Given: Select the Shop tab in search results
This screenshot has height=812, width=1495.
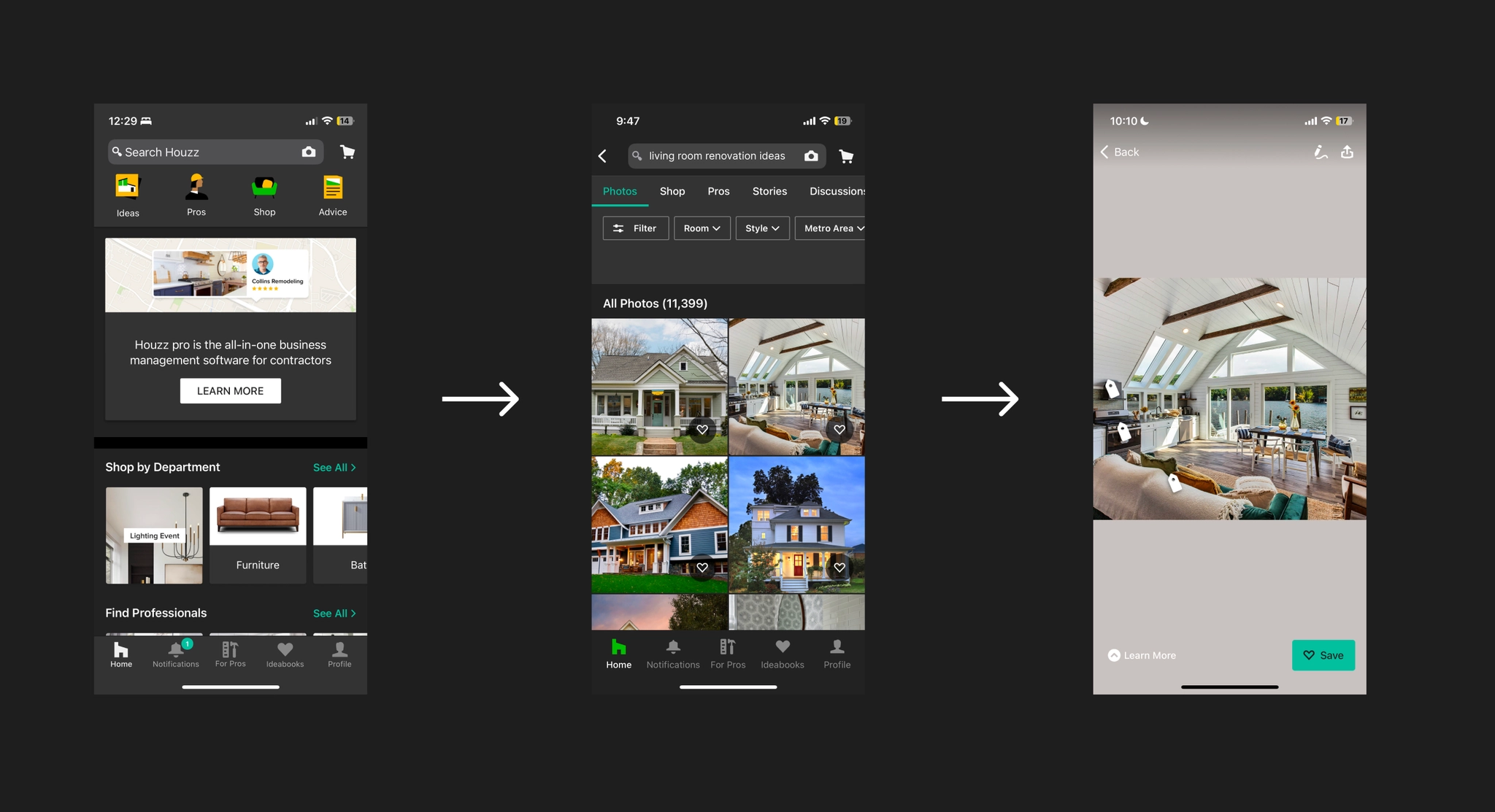Looking at the screenshot, I should (x=672, y=191).
